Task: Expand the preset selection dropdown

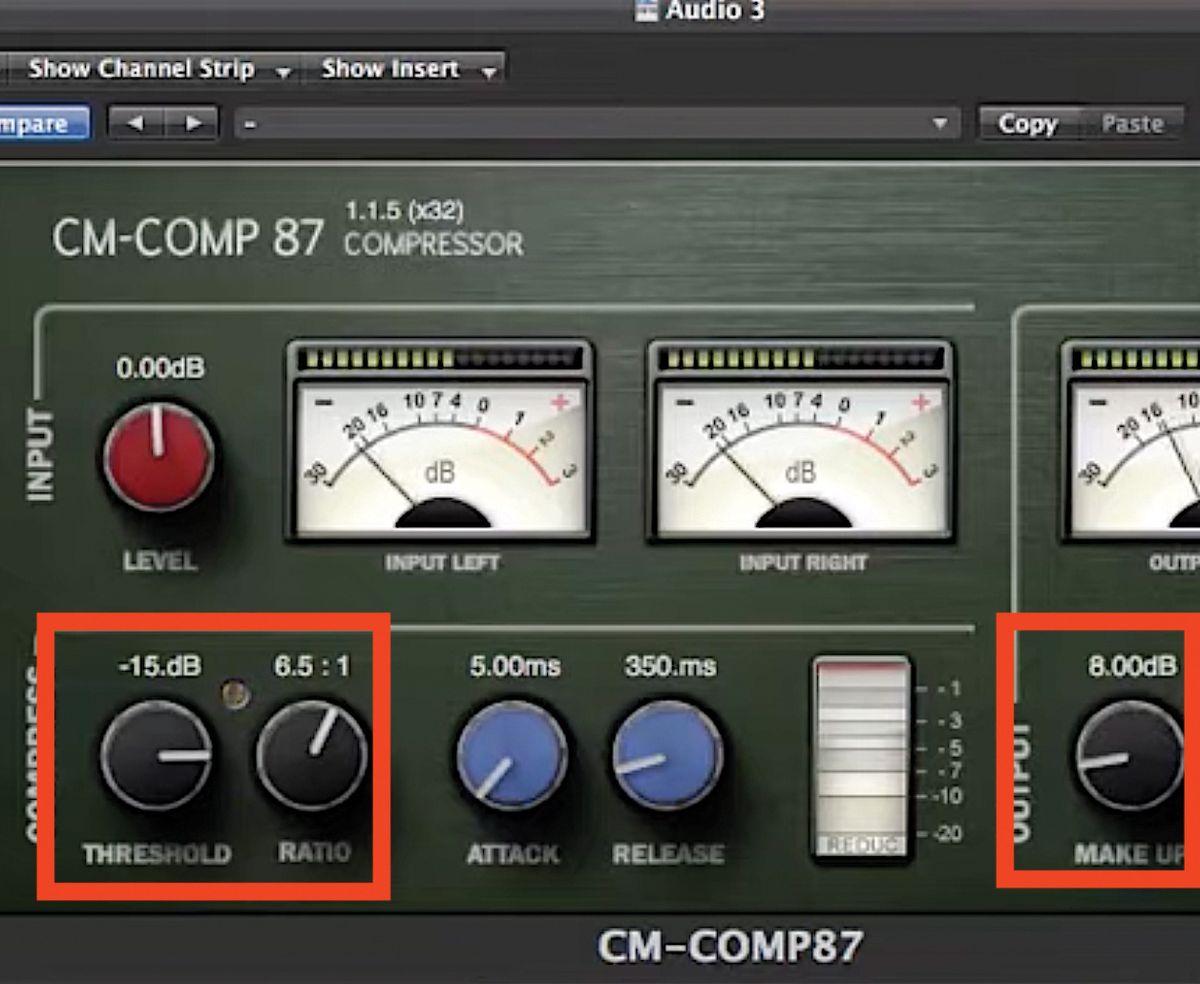Action: click(x=940, y=122)
